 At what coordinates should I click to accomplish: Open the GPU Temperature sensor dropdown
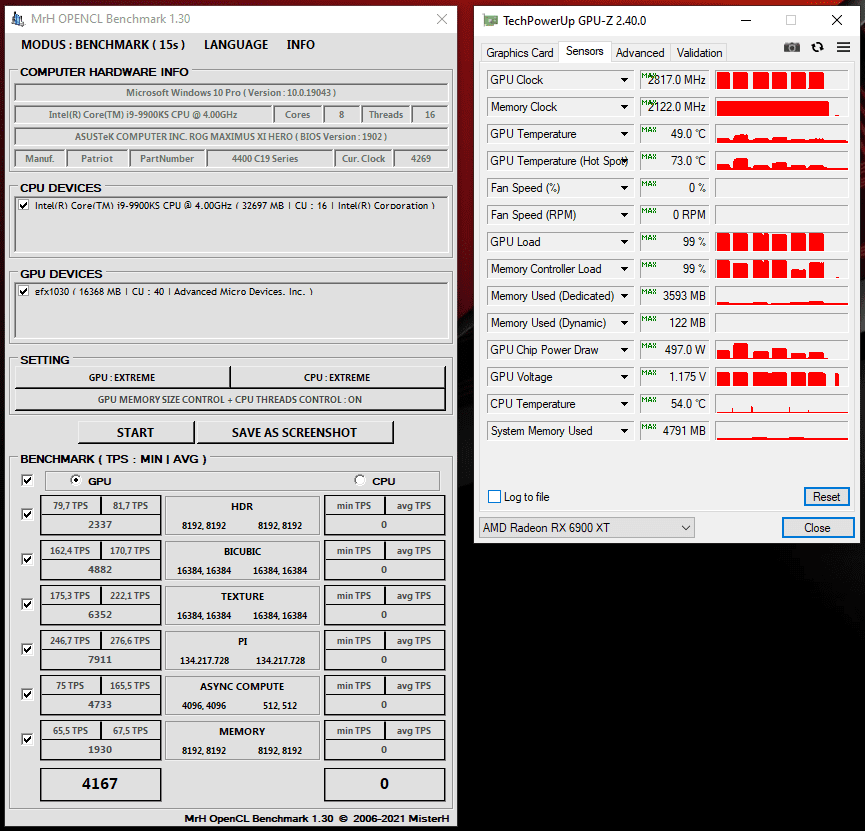pos(624,134)
